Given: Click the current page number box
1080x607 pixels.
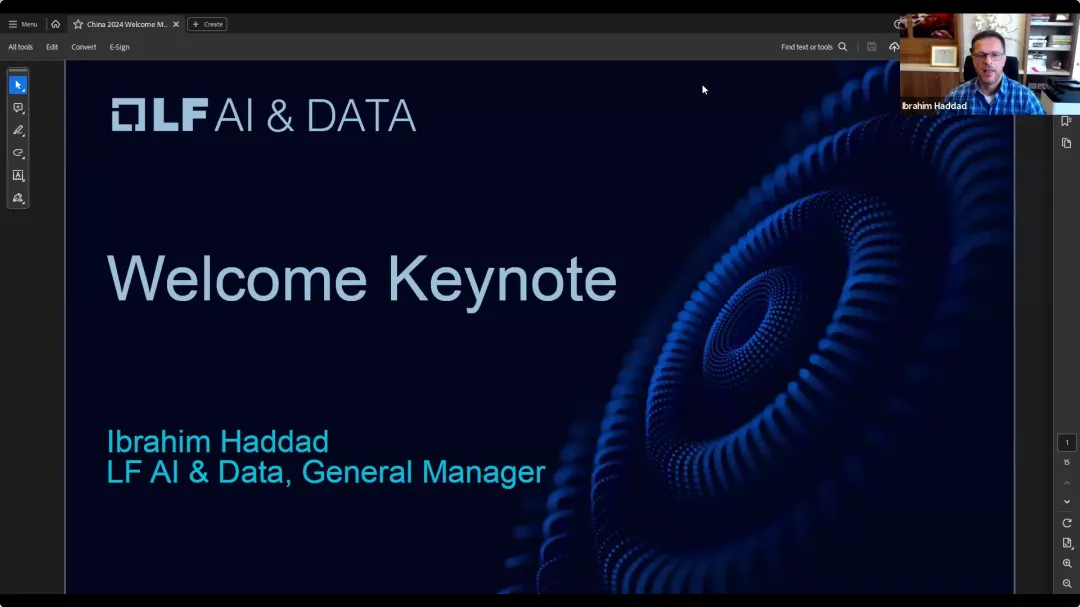Looking at the screenshot, I should [1067, 442].
